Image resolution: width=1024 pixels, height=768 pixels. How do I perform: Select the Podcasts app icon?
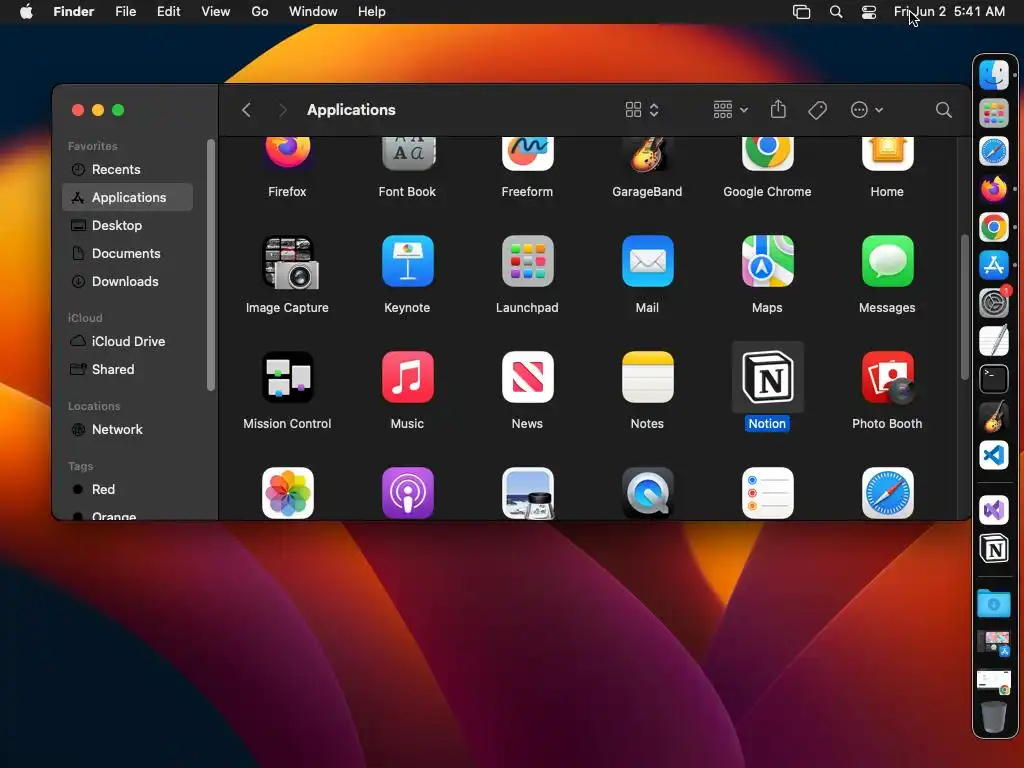click(x=408, y=493)
